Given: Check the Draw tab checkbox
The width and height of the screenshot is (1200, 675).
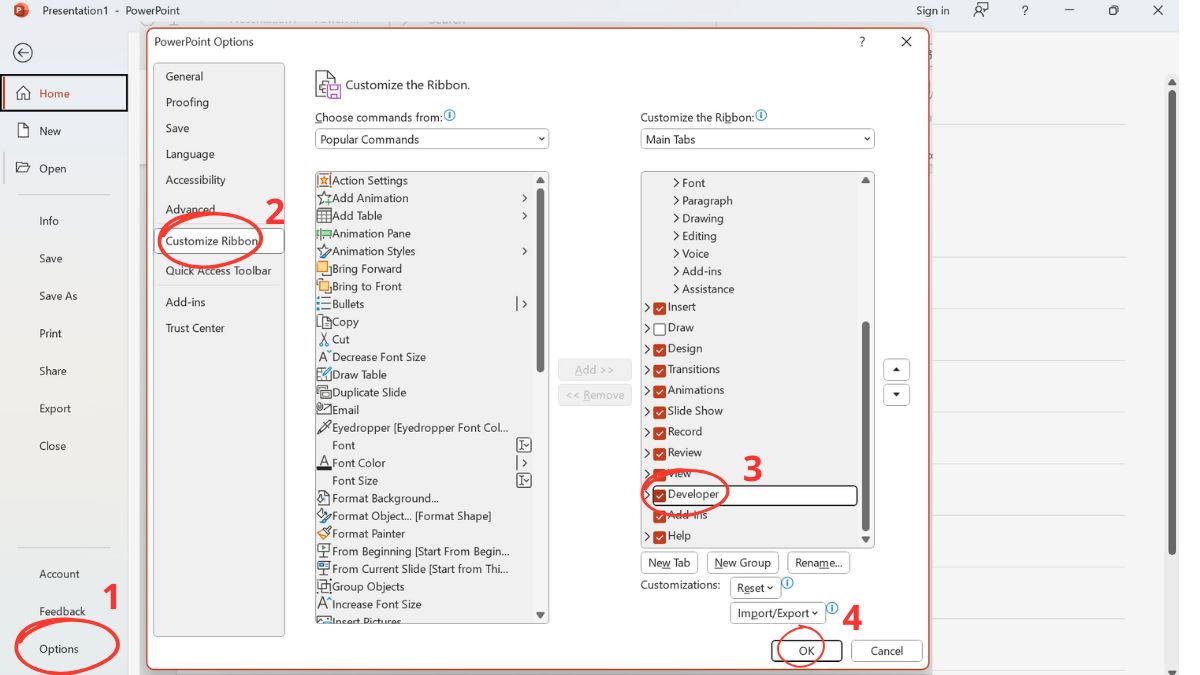Looking at the screenshot, I should click(660, 329).
